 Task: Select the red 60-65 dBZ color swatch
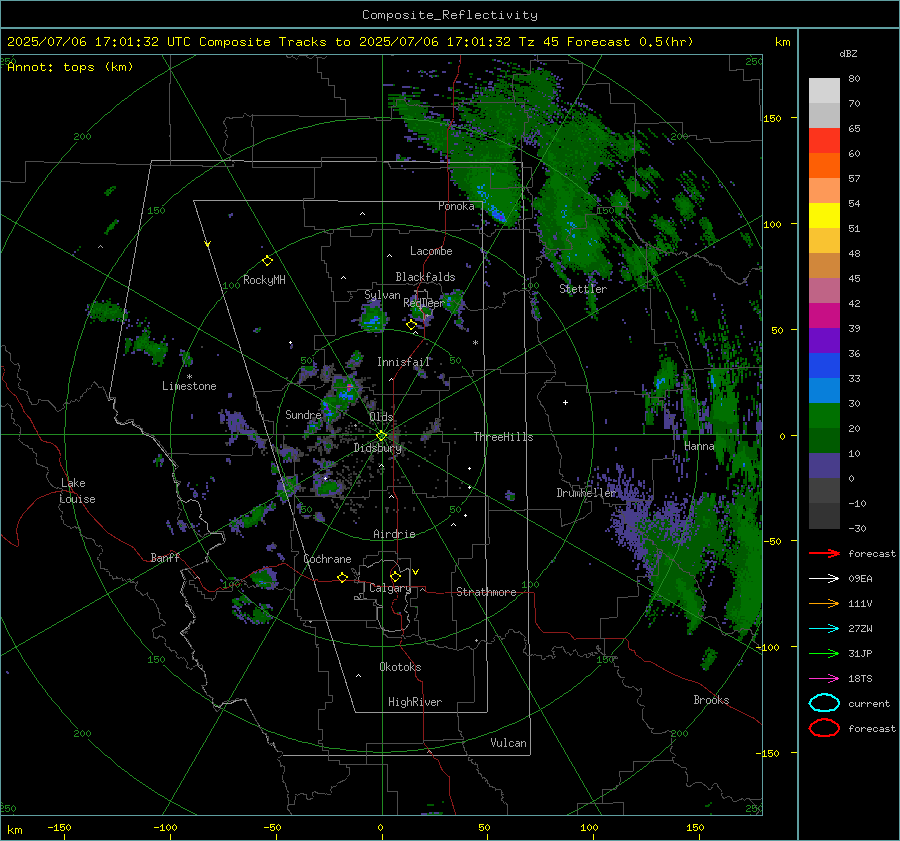point(824,141)
